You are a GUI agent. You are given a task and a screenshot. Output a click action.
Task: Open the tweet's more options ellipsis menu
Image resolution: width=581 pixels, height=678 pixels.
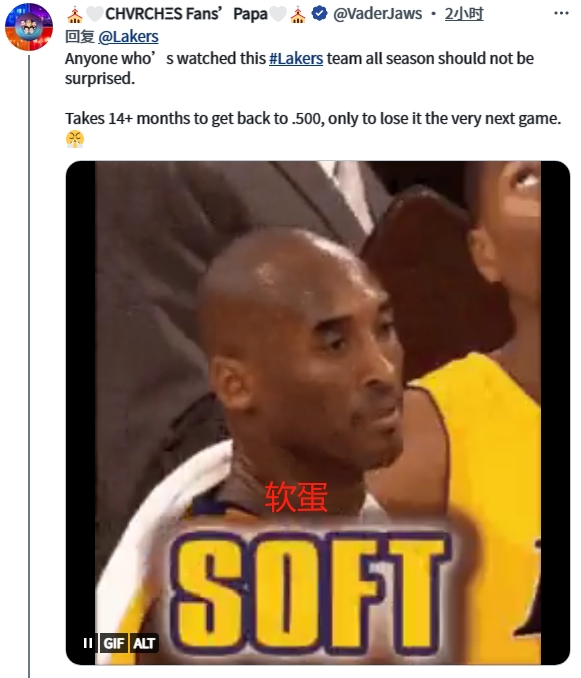click(x=561, y=13)
